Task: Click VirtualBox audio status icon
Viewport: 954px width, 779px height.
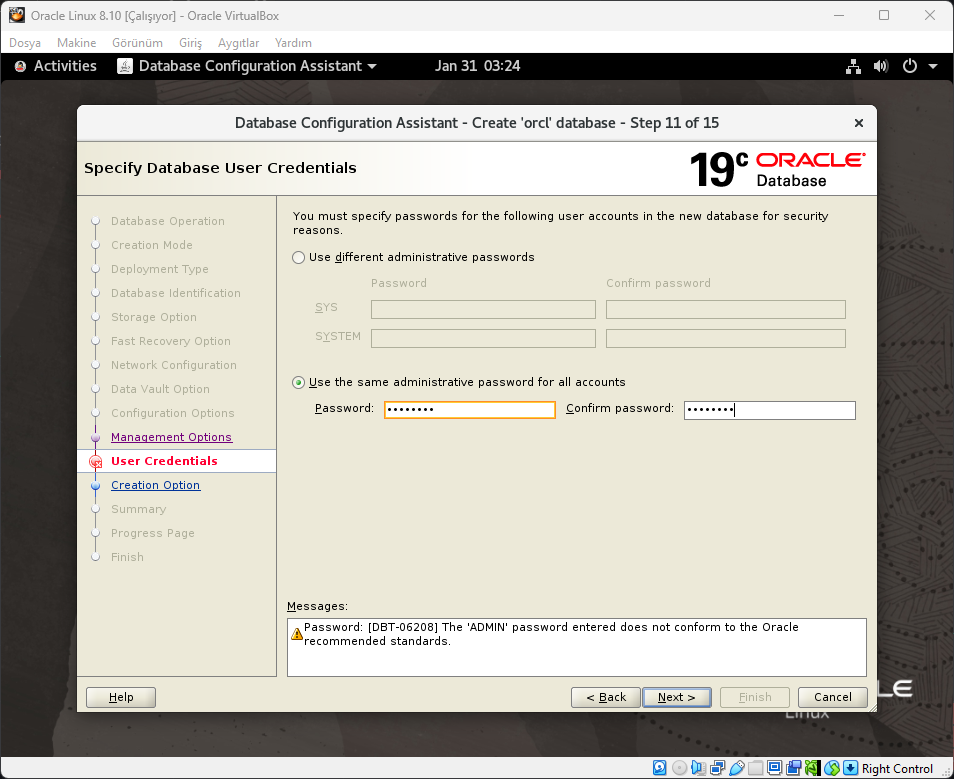Action: pos(698,768)
